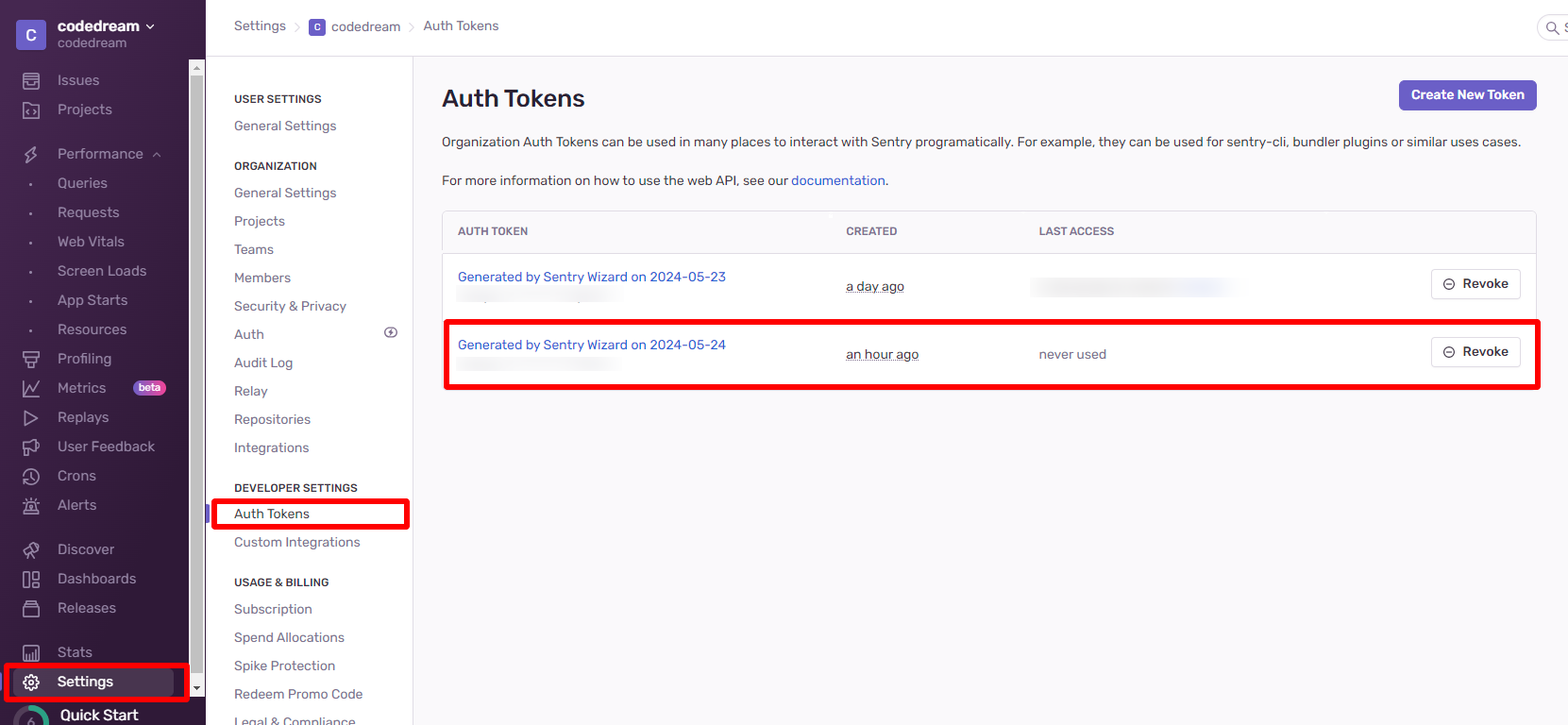Image resolution: width=1568 pixels, height=725 pixels.
Task: Click the Discover telescope icon
Action: pyautogui.click(x=31, y=549)
